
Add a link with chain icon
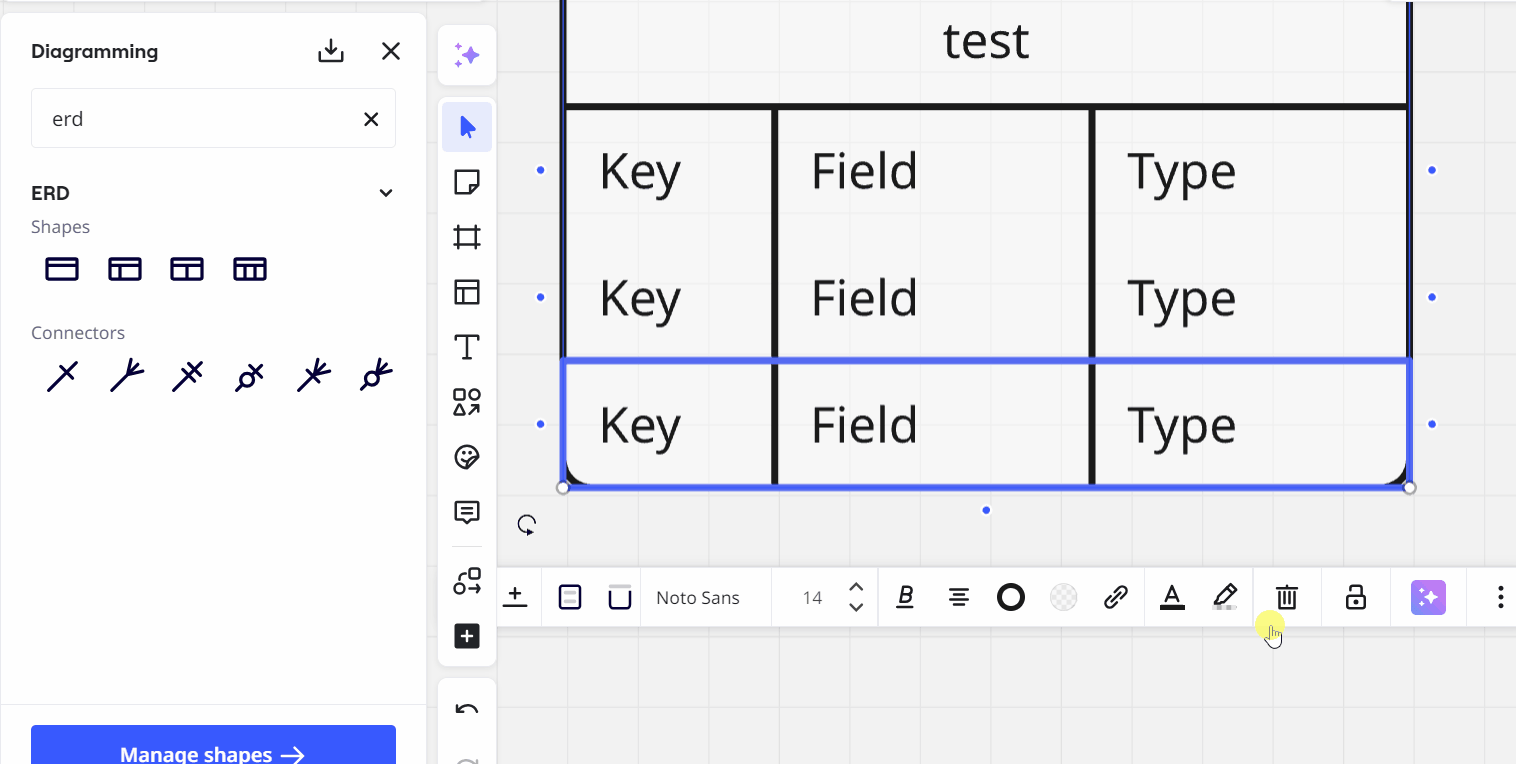[1116, 597]
